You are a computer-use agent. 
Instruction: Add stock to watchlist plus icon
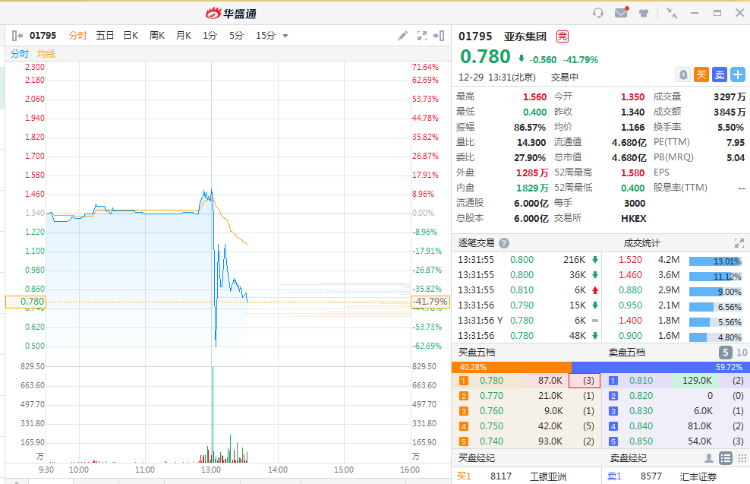point(738,75)
